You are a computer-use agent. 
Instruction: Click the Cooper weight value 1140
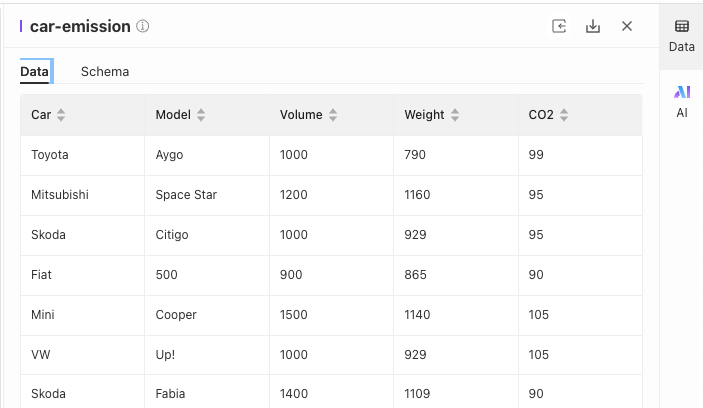417,315
